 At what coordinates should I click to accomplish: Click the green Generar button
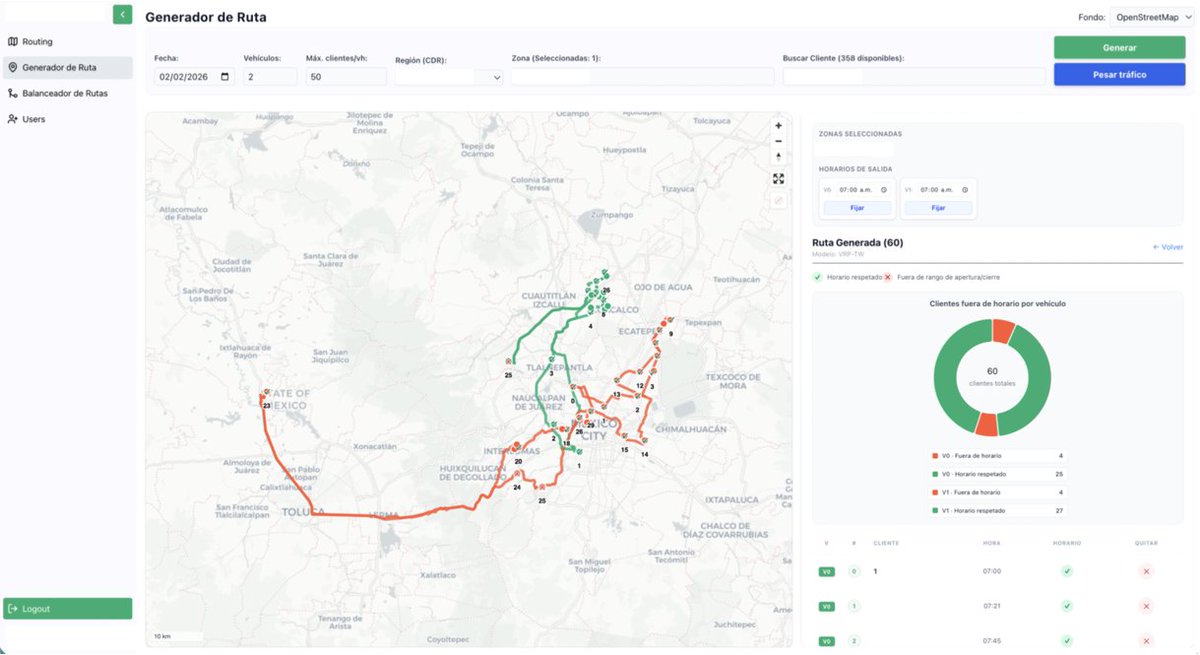click(1119, 48)
